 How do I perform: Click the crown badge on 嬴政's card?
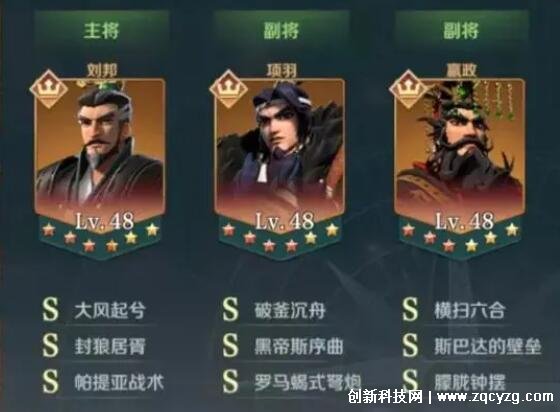(409, 89)
